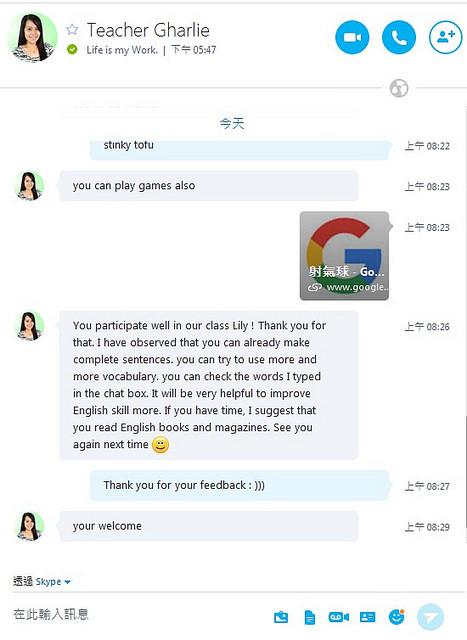Click the send contacts card icon
The width and height of the screenshot is (467, 640).
[367, 617]
